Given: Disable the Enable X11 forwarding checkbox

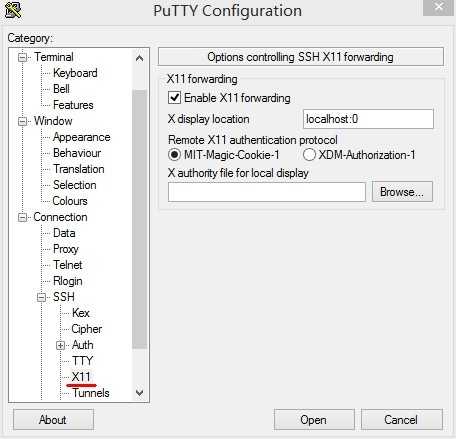Looking at the screenshot, I should click(174, 98).
